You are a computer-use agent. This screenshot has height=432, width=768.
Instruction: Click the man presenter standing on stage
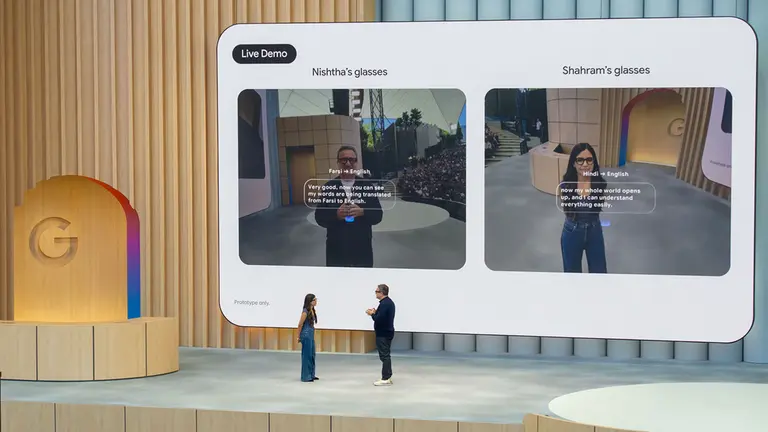click(x=382, y=332)
